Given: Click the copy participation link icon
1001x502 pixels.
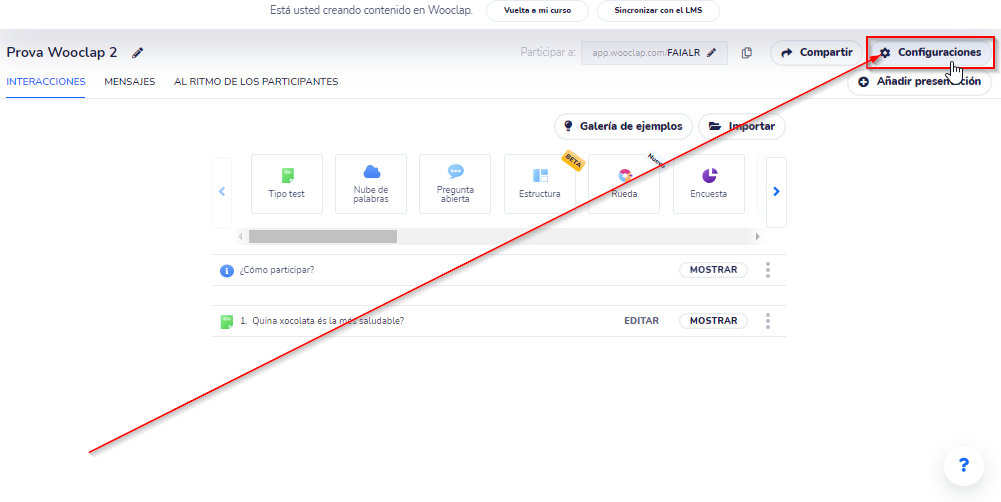Looking at the screenshot, I should [747, 53].
